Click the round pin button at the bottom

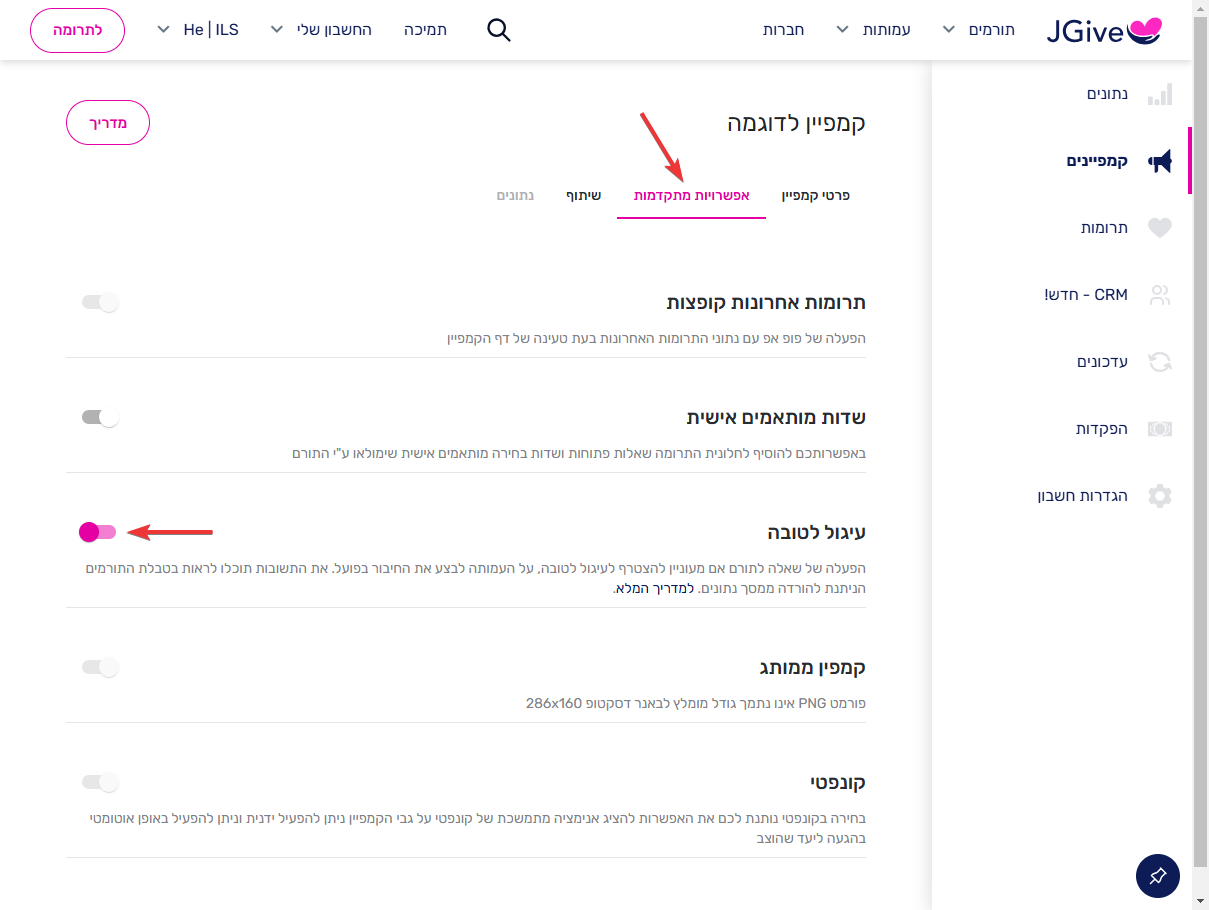(1158, 876)
